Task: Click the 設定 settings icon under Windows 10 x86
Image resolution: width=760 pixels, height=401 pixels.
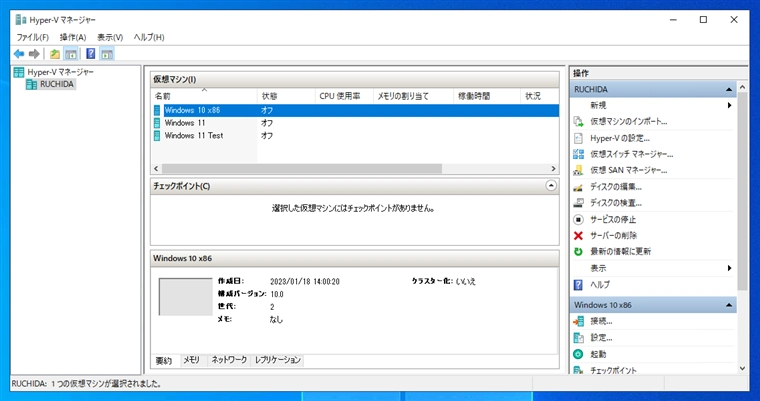Action: pos(578,338)
